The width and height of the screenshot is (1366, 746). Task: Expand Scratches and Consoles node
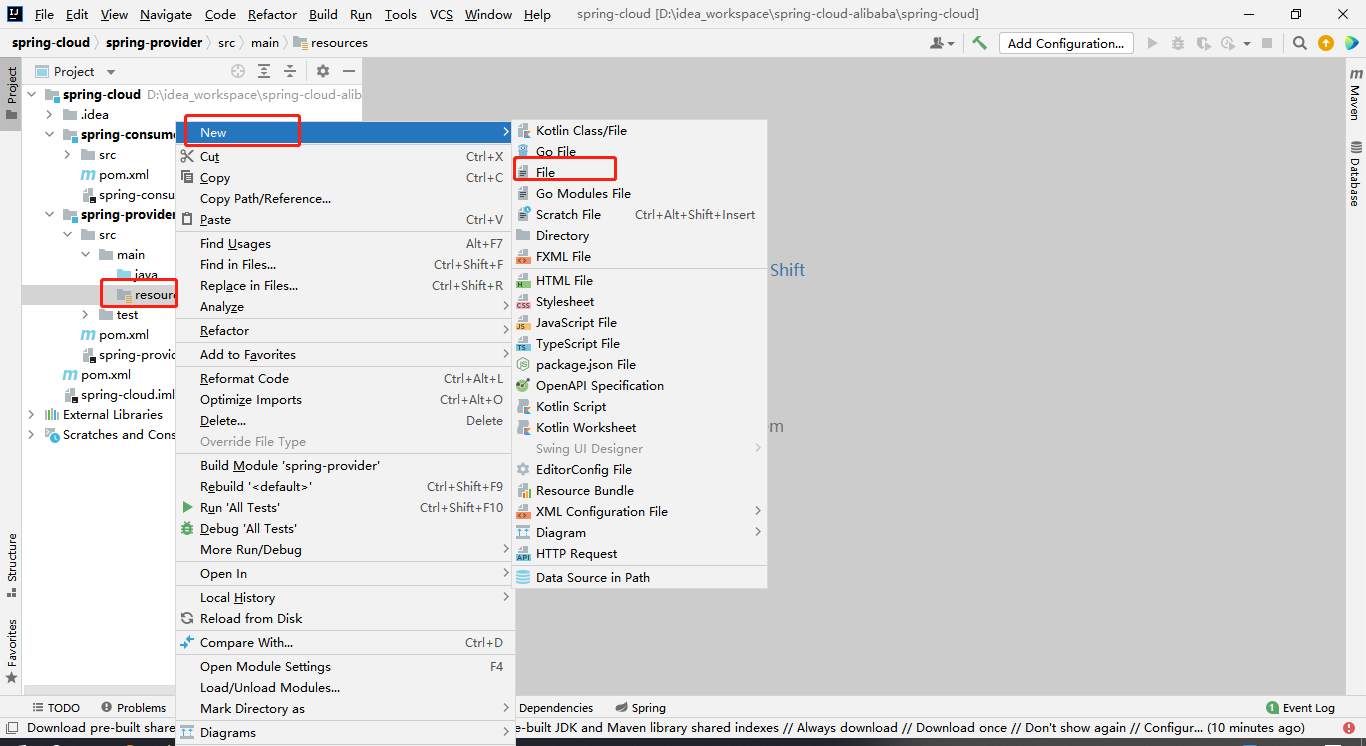point(31,434)
